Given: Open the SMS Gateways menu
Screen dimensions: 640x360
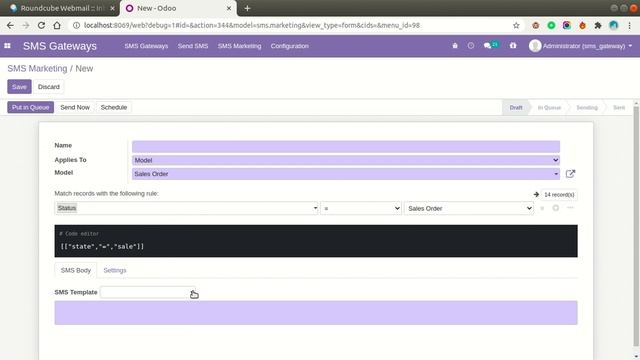Looking at the screenshot, I should click(146, 46).
